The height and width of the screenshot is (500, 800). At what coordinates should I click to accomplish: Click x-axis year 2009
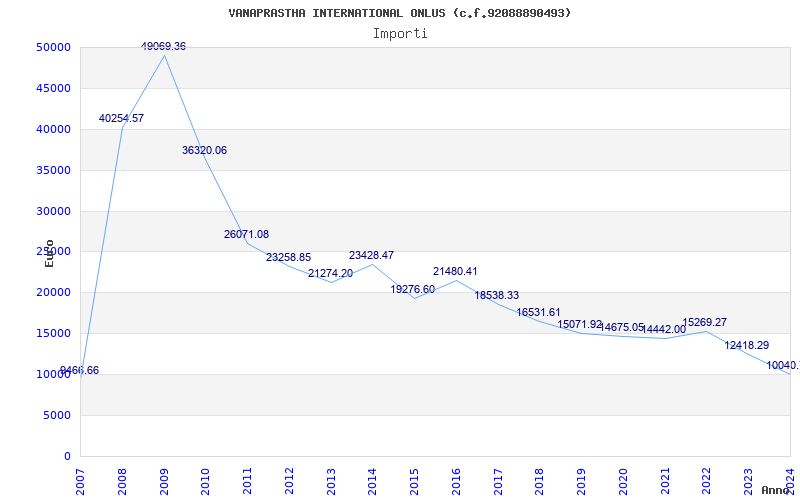[x=164, y=482]
